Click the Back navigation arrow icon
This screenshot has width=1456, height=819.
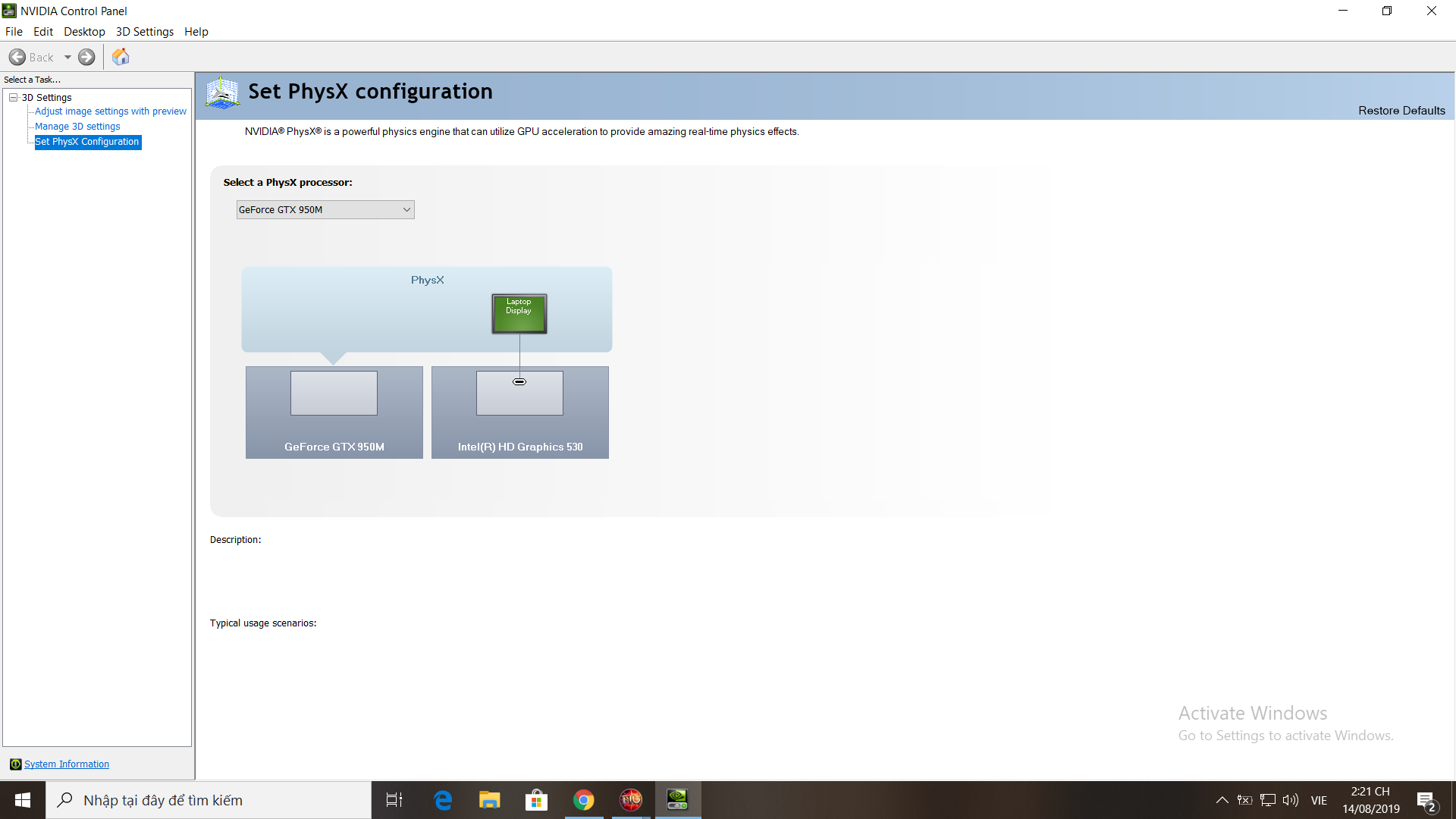[x=18, y=57]
